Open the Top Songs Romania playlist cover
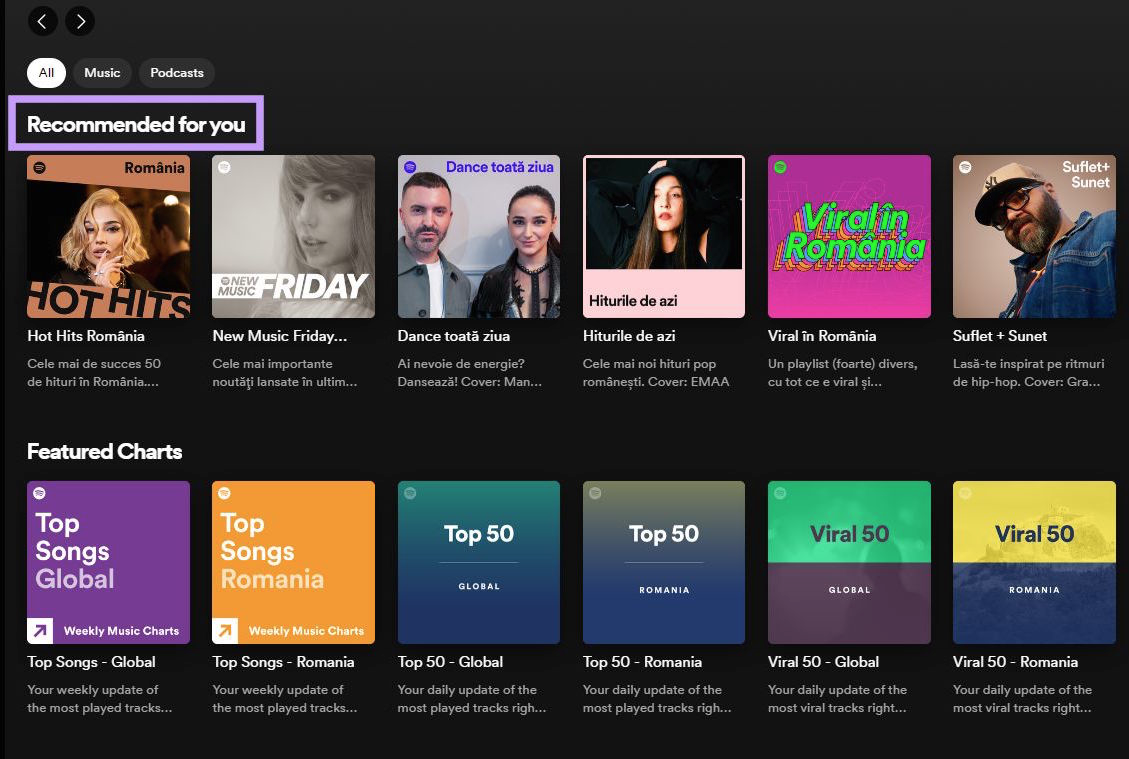 pos(293,562)
